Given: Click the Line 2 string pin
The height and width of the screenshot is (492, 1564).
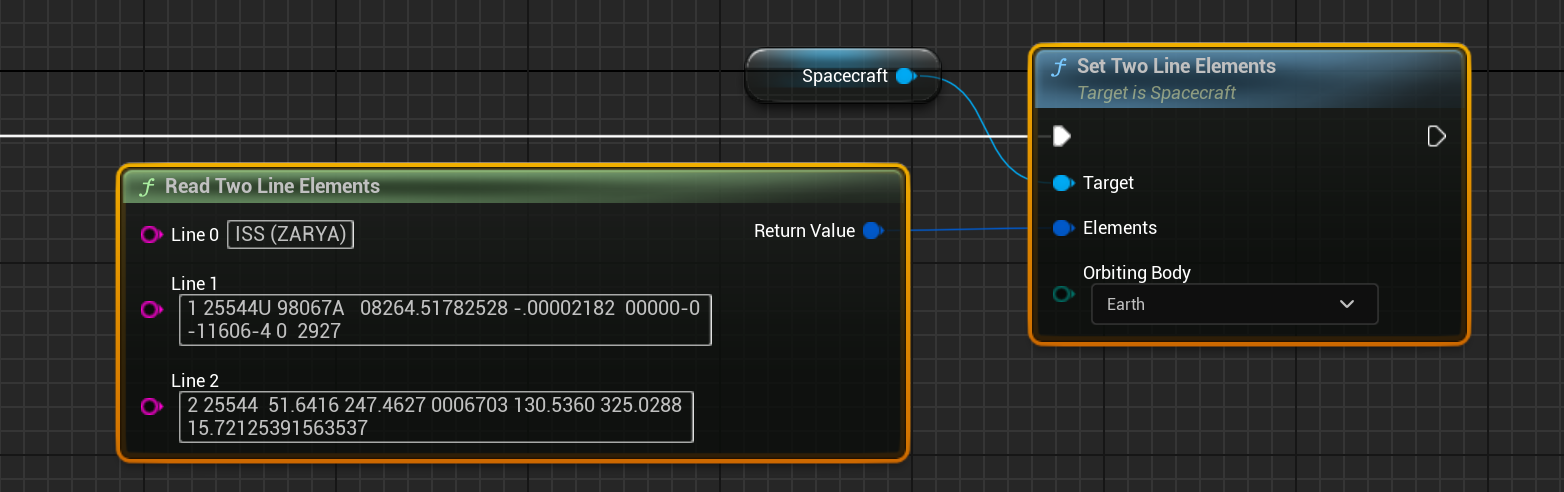Looking at the screenshot, I should pyautogui.click(x=151, y=406).
